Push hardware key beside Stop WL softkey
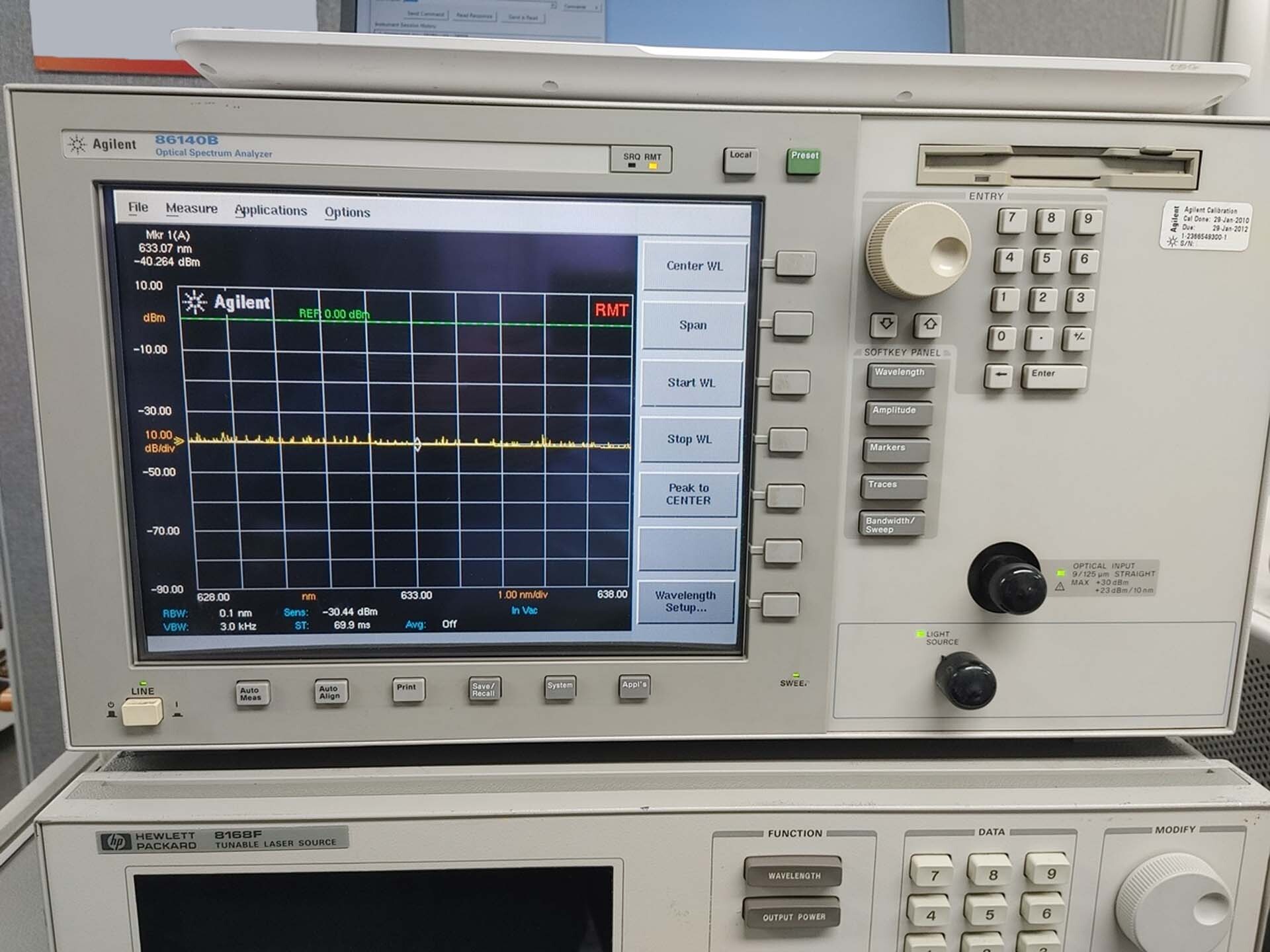This screenshot has width=1270, height=952. (788, 440)
